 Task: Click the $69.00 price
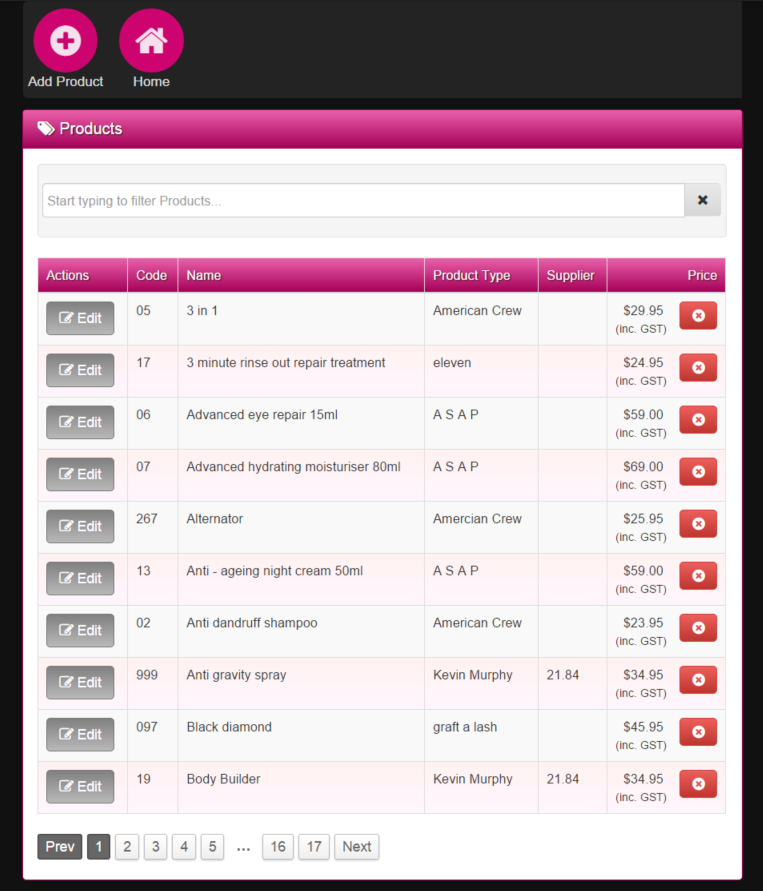643,467
